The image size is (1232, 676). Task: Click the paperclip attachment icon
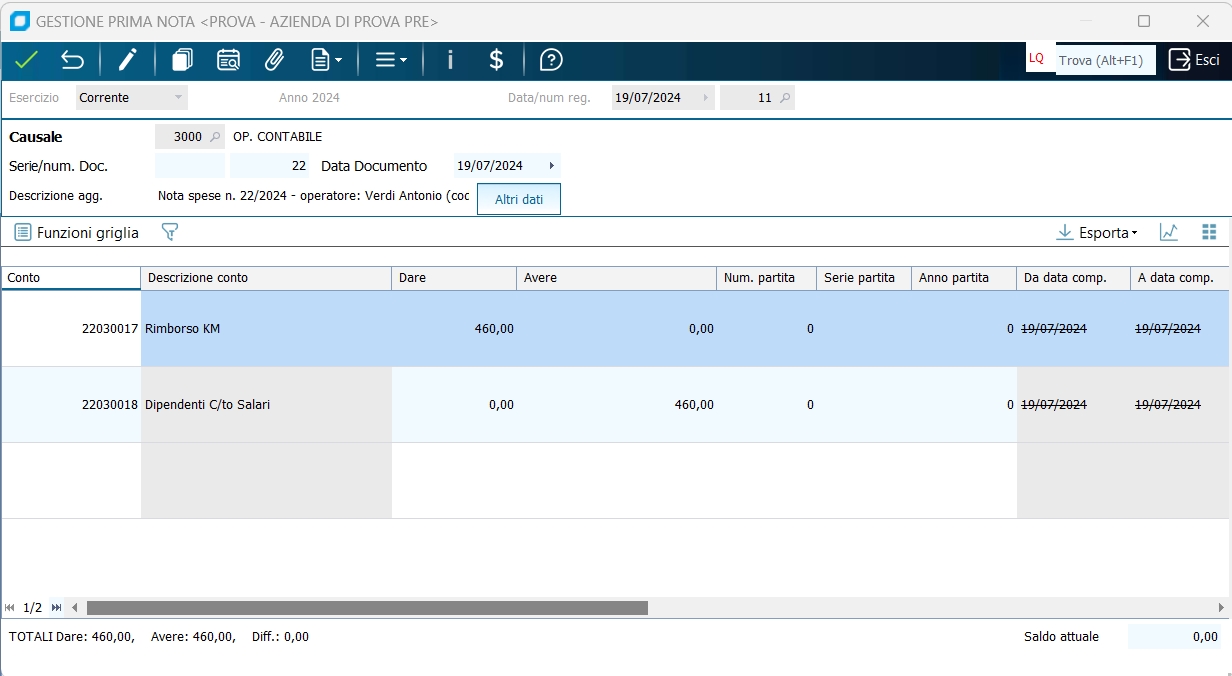[274, 60]
